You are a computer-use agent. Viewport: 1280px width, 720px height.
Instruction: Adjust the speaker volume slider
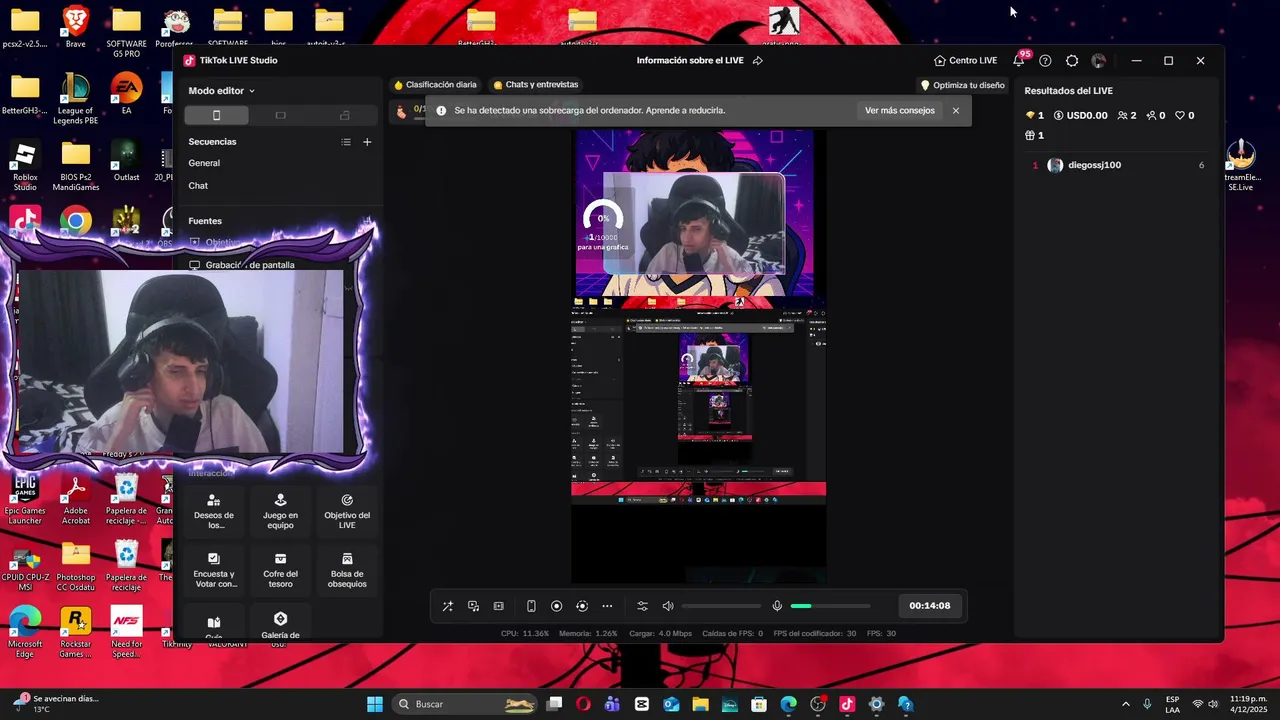pyautogui.click(x=721, y=606)
